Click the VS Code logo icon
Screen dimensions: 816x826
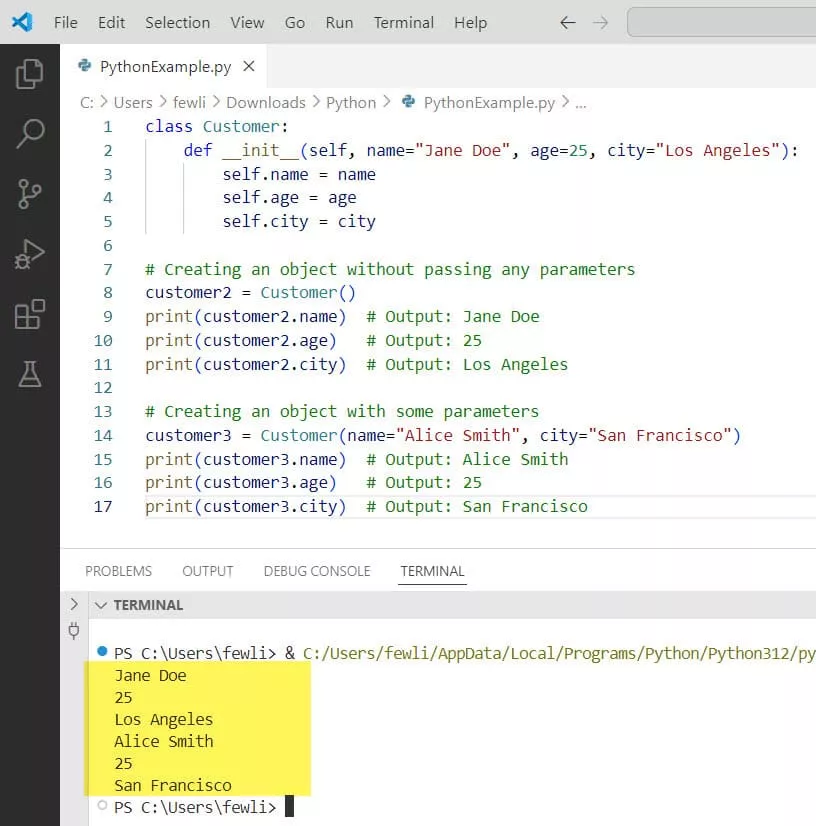22,22
